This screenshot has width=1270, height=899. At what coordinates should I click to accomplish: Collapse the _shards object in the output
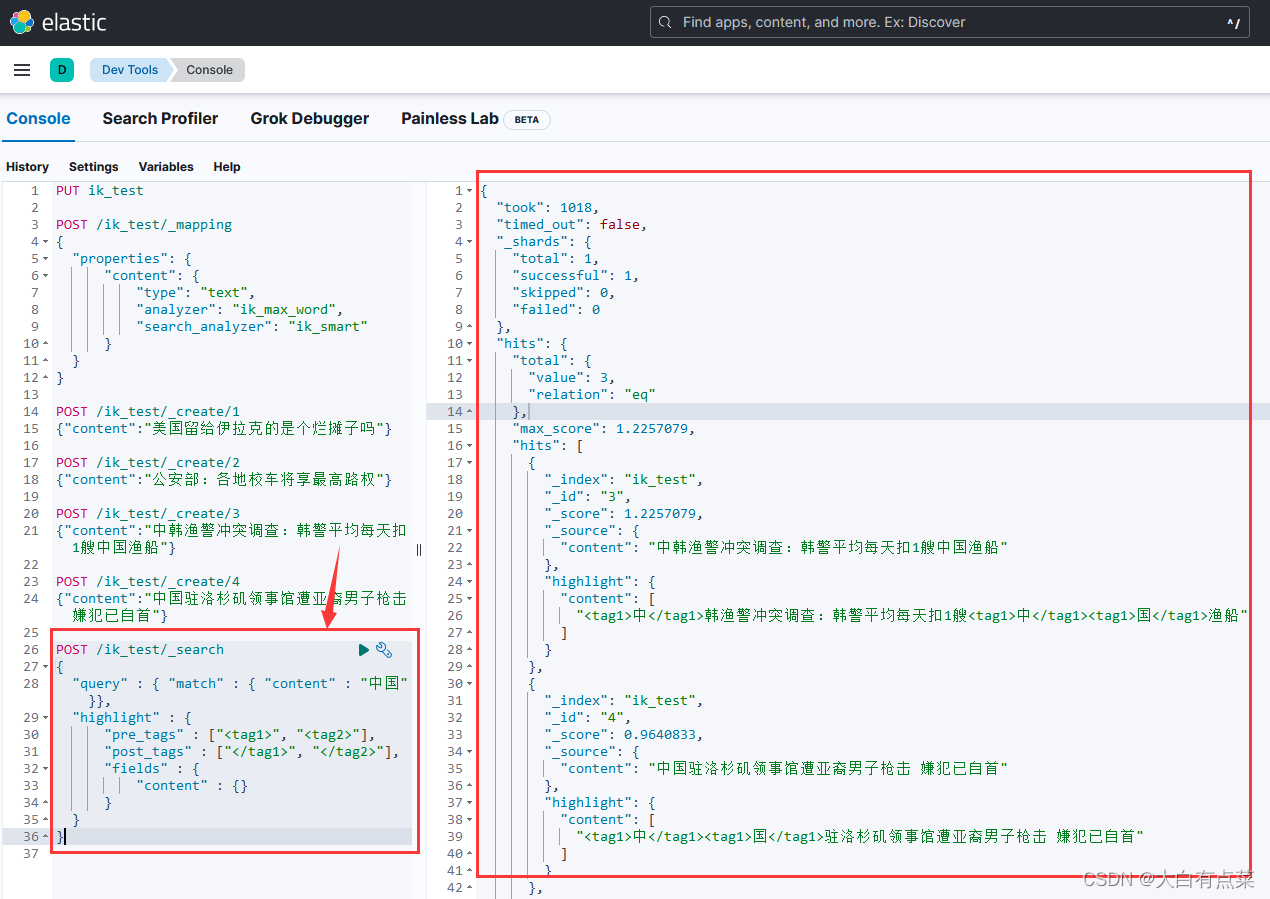tap(471, 240)
